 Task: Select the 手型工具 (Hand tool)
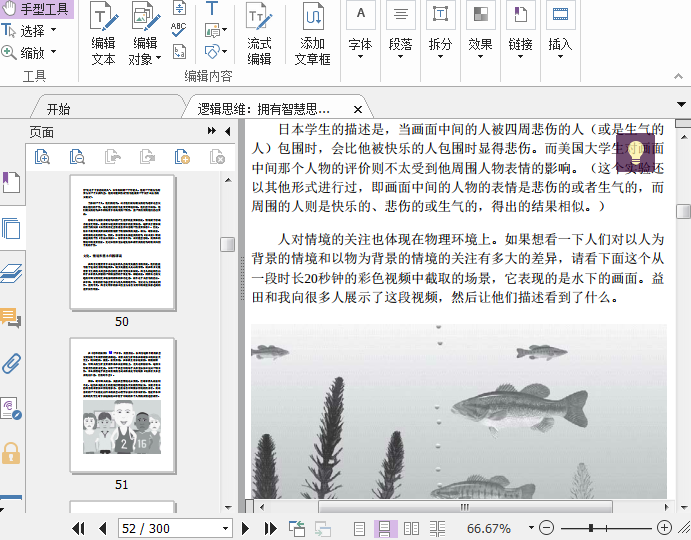point(37,9)
